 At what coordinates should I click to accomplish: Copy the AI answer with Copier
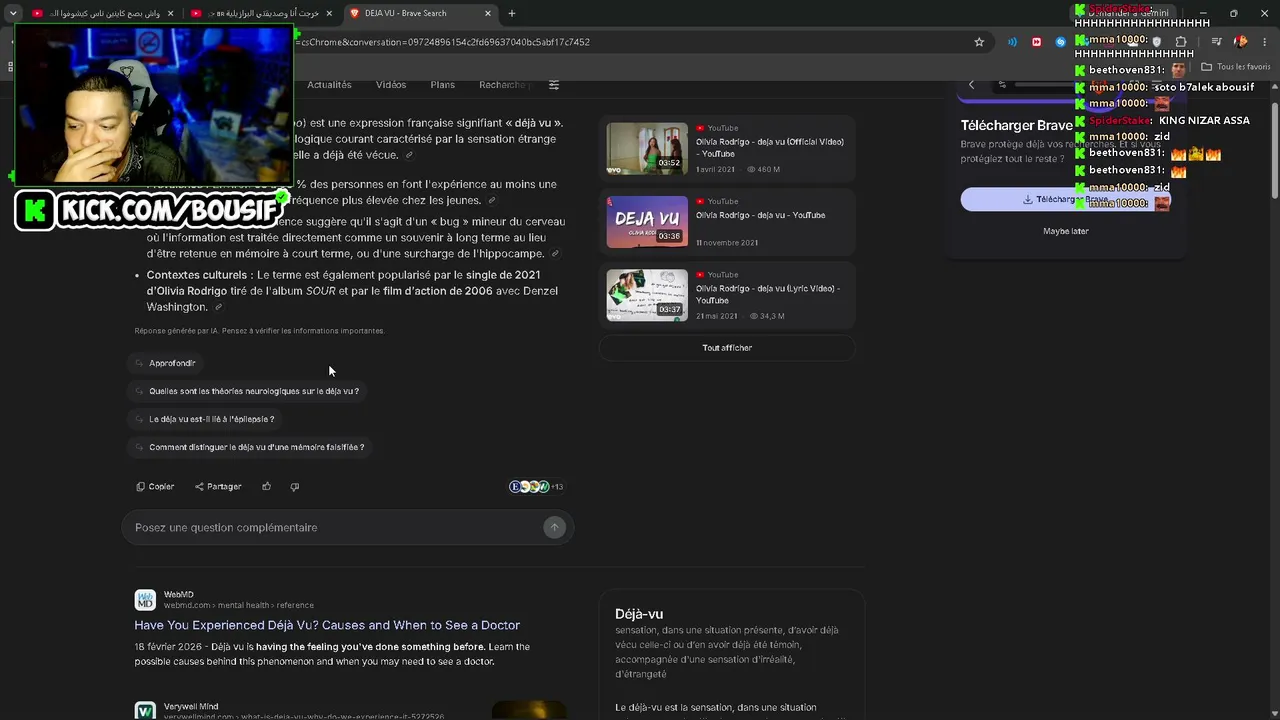pyautogui.click(x=155, y=487)
